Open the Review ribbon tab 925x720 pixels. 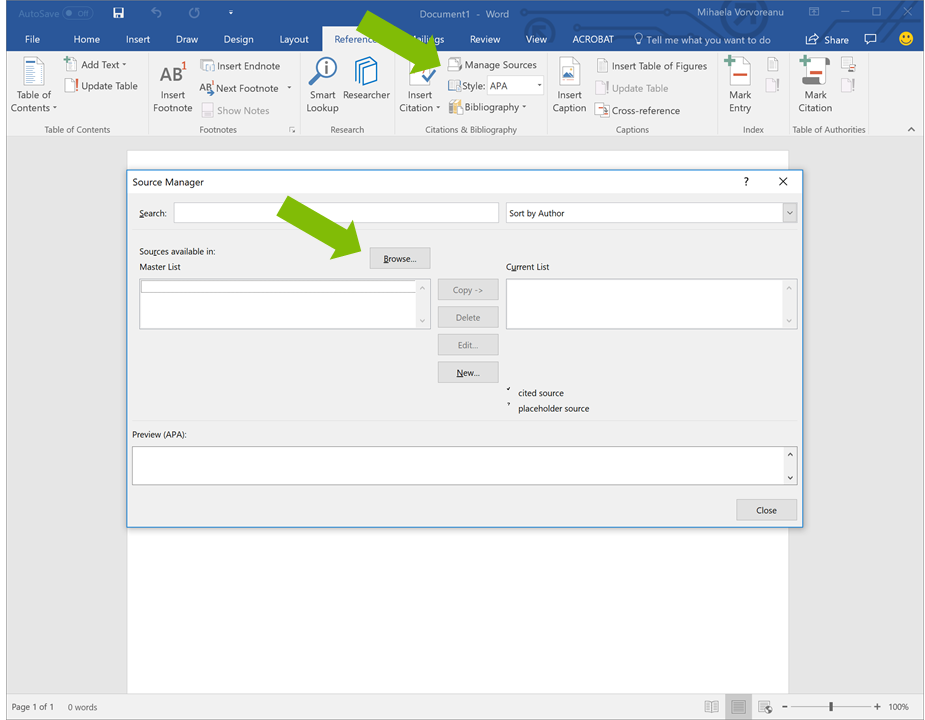[x=485, y=39]
